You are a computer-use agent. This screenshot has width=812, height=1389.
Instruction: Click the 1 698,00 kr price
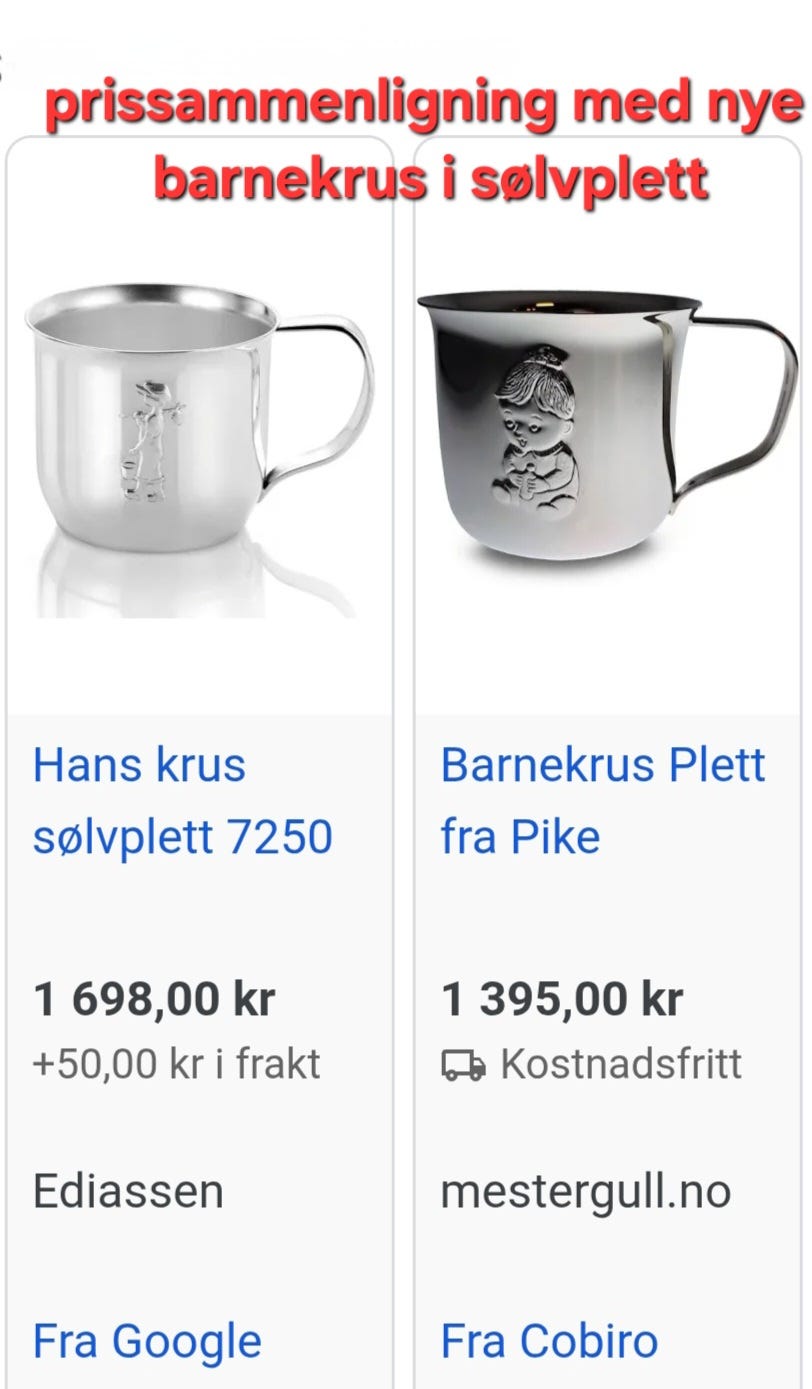pos(154,999)
